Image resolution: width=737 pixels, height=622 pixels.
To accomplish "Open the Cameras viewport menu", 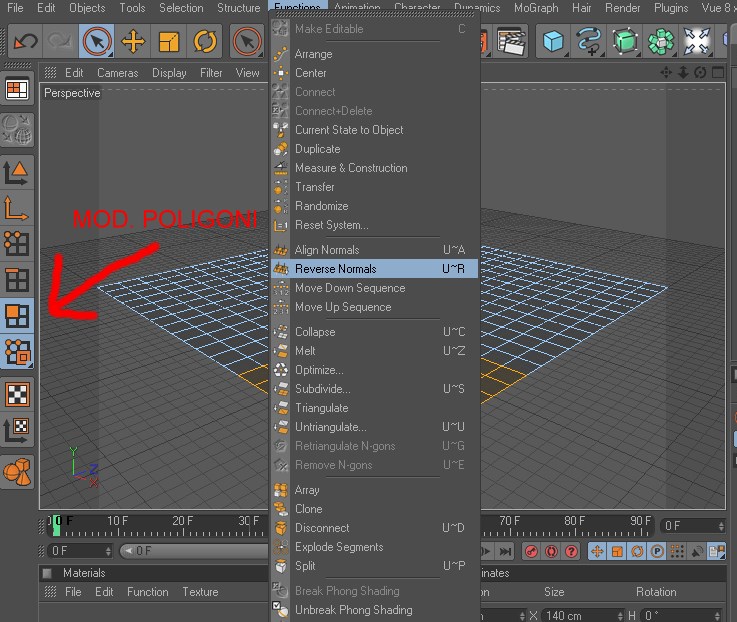I will click(x=118, y=73).
